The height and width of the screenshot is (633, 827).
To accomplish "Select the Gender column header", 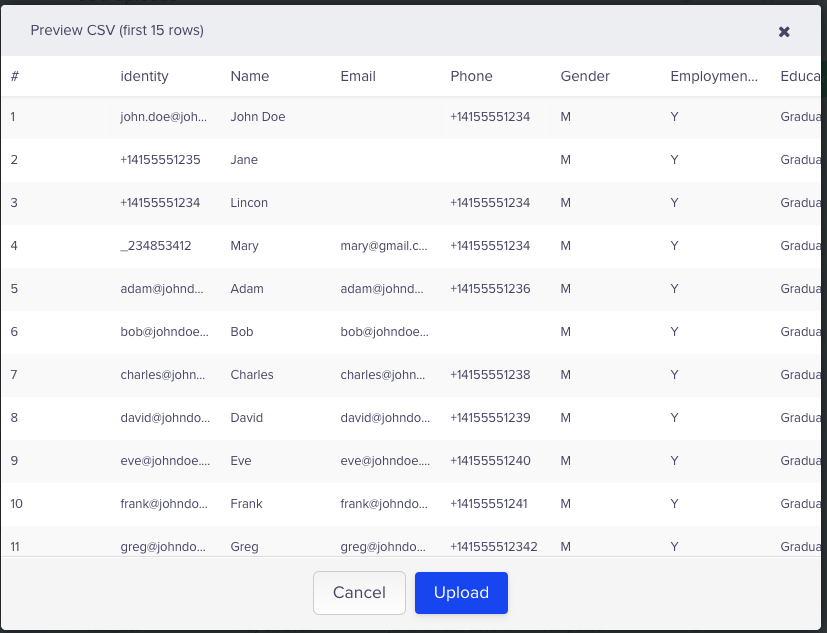I will (x=585, y=76).
